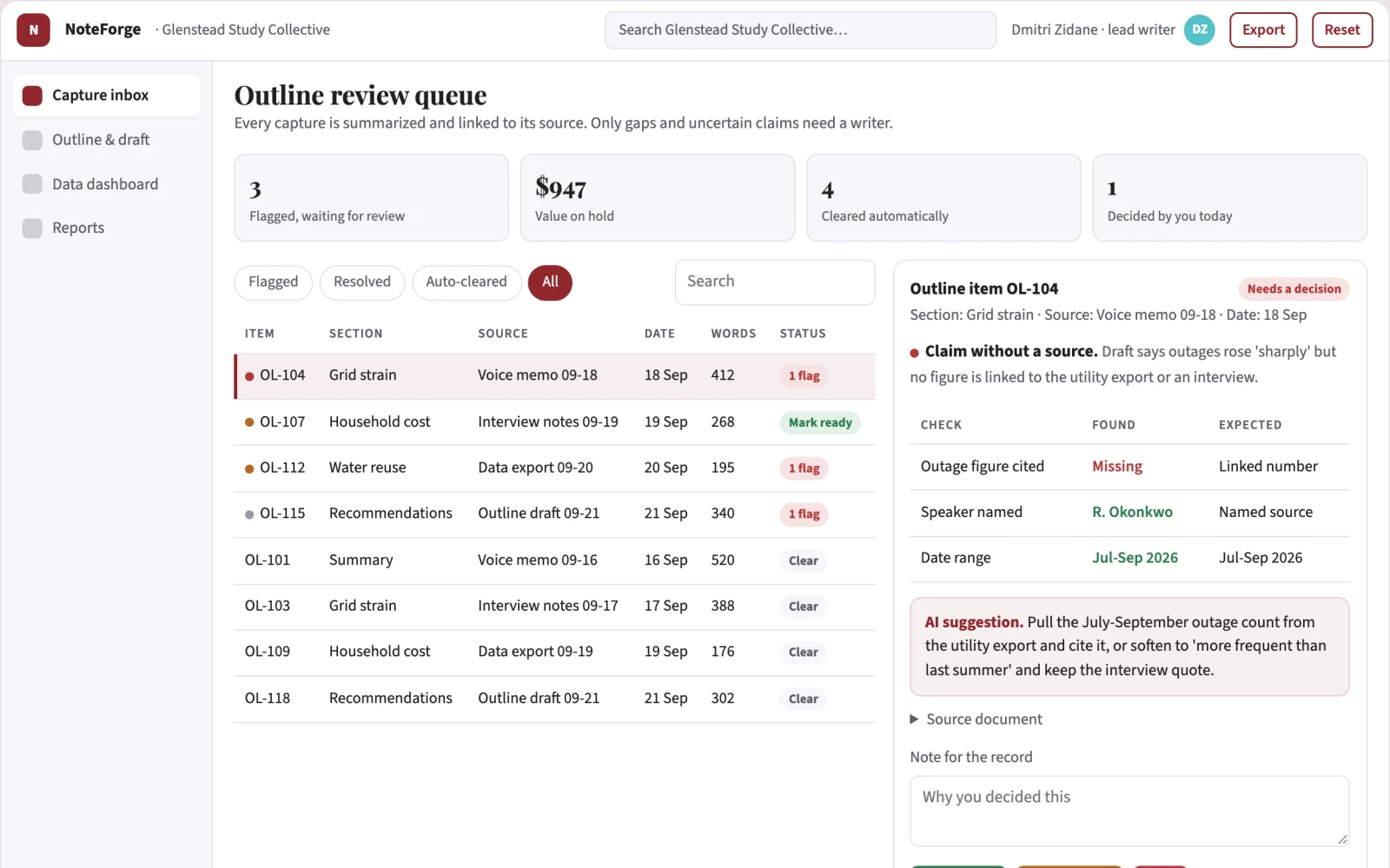Image resolution: width=1390 pixels, height=868 pixels.
Task: Click the Cleared automatically card
Action: (x=943, y=198)
